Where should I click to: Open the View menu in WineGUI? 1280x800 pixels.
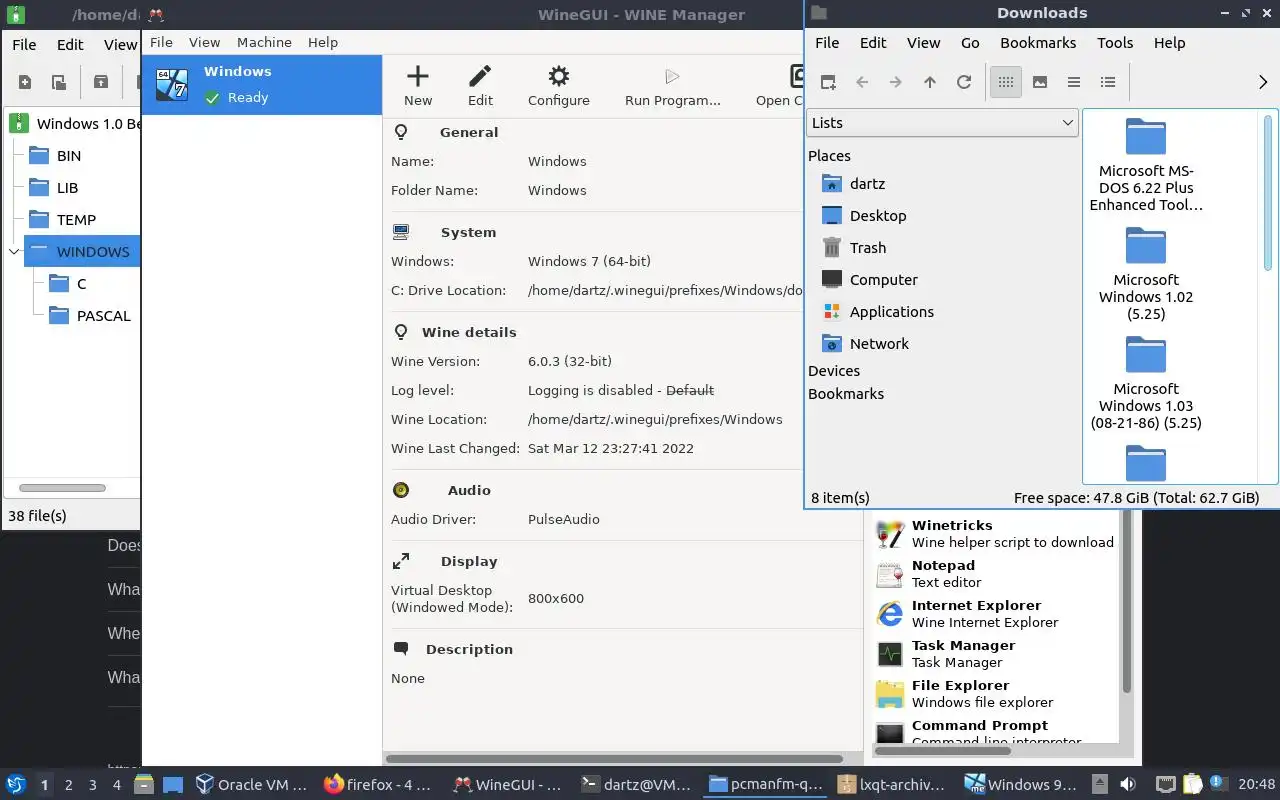tap(204, 42)
